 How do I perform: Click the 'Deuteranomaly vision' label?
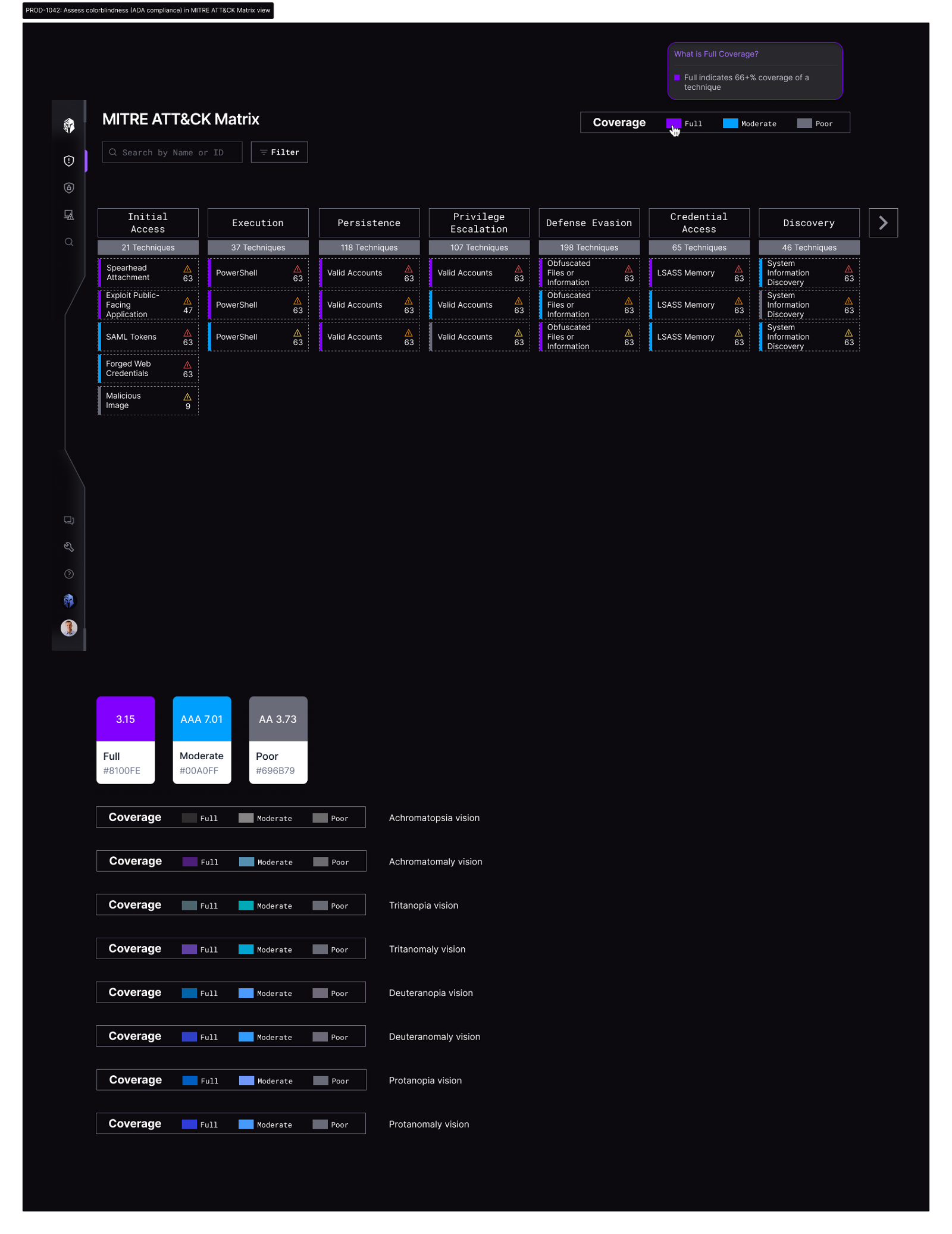pyautogui.click(x=434, y=1037)
